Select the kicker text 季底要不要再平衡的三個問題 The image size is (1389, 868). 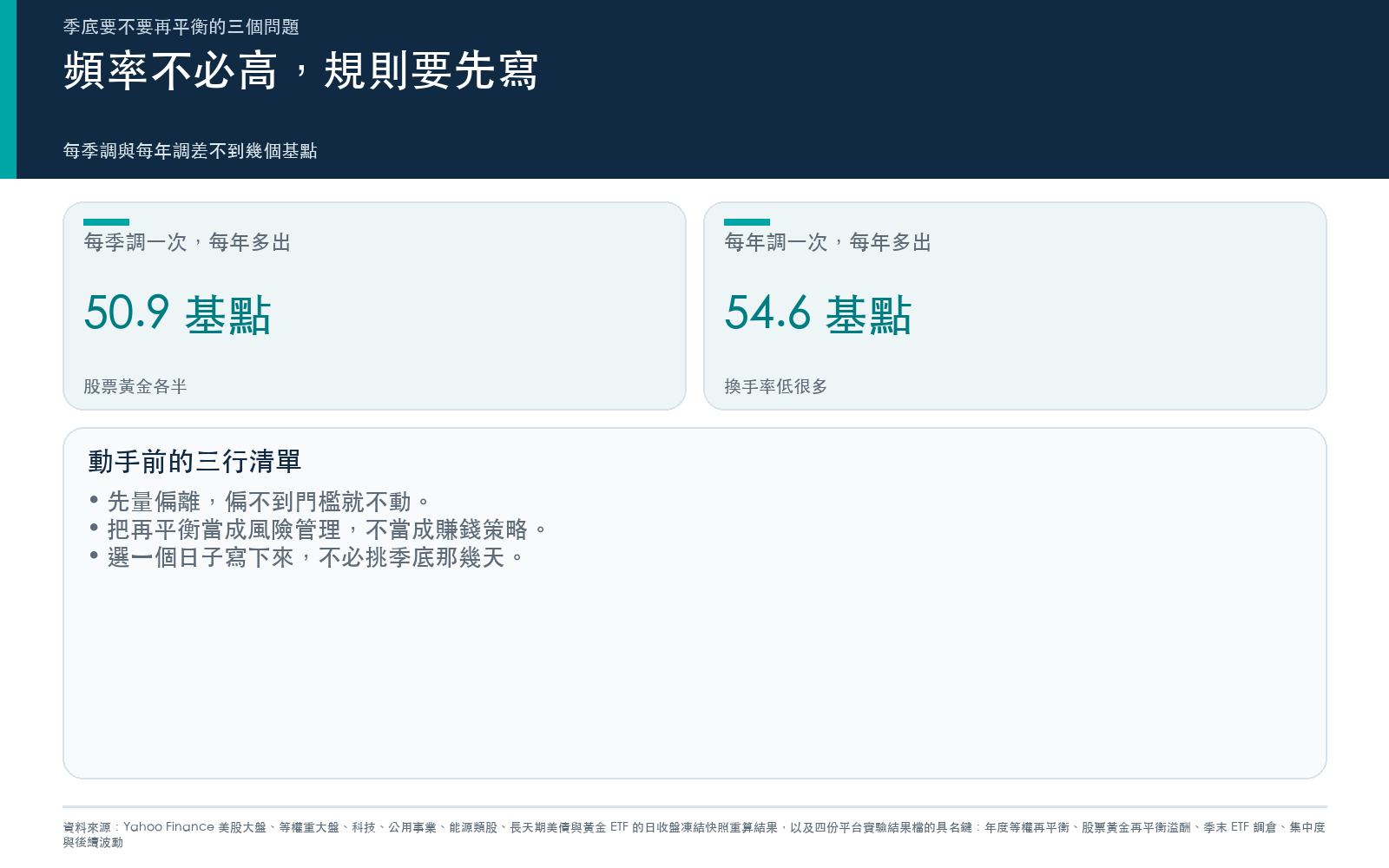pos(181,27)
